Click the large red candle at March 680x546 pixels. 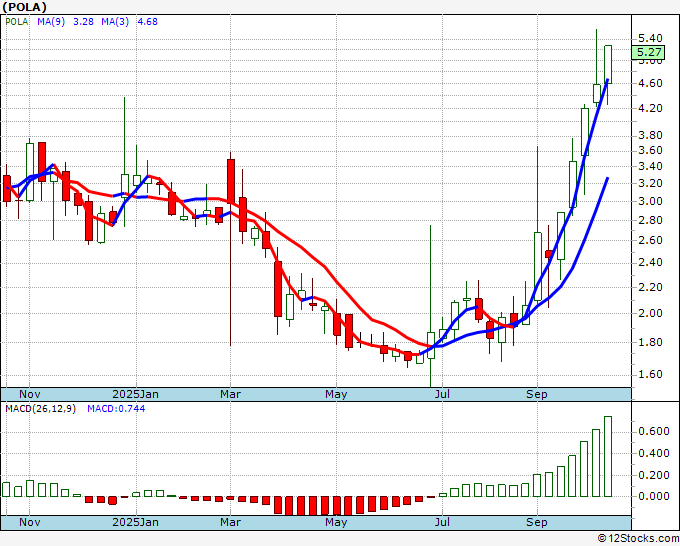click(x=231, y=180)
